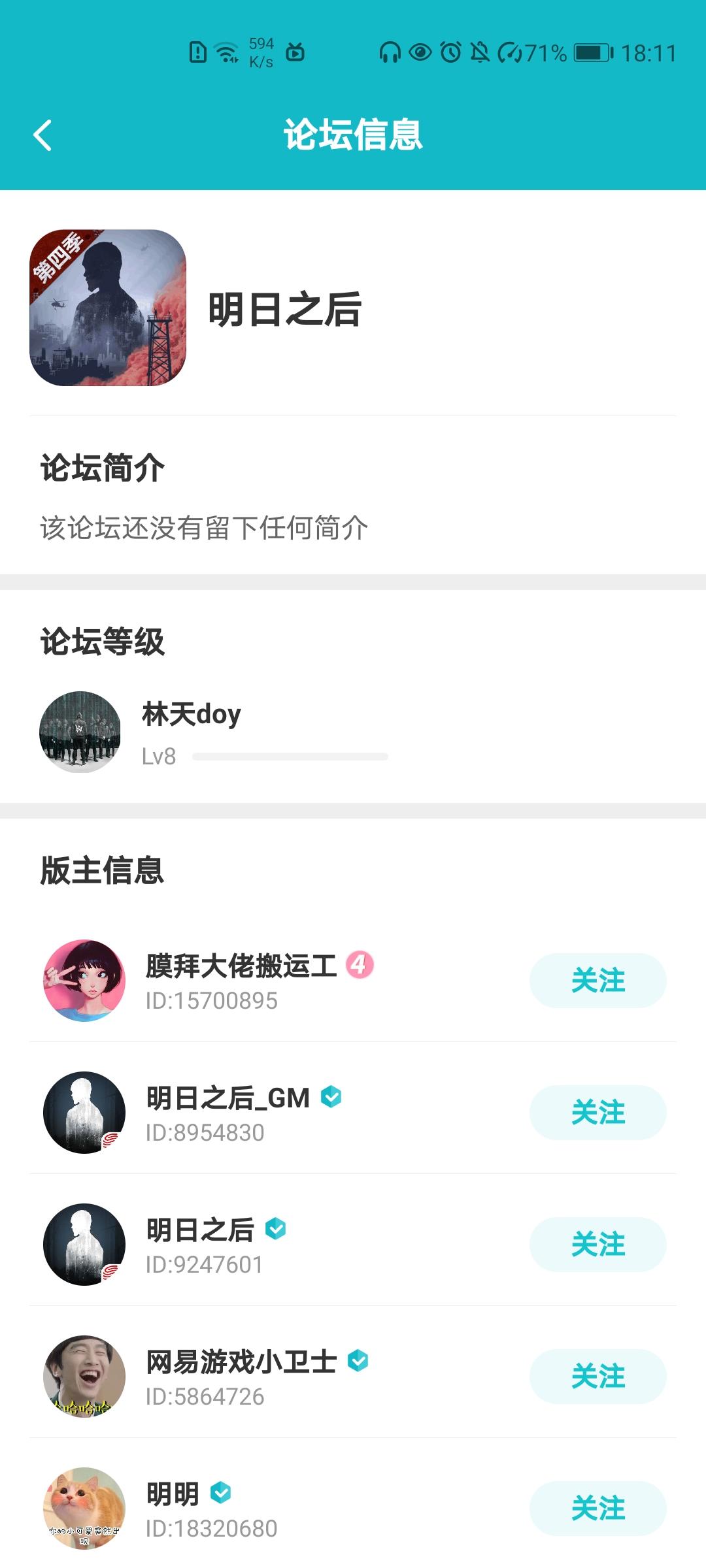Tap verified badge next to 网易游戏小卫士
The width and height of the screenshot is (706, 1568).
coord(358,1360)
